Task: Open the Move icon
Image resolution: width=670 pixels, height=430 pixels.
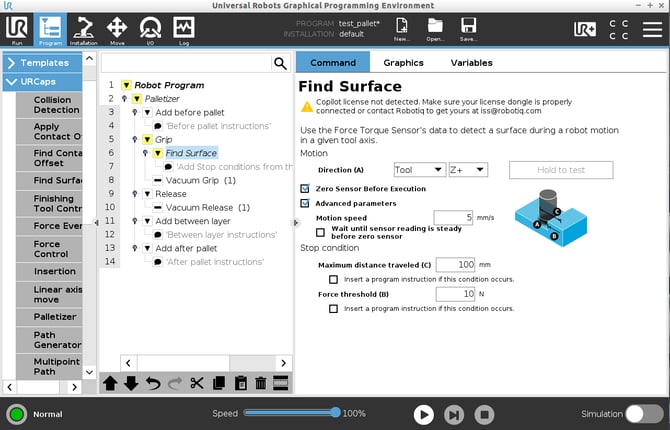Action: (x=117, y=29)
